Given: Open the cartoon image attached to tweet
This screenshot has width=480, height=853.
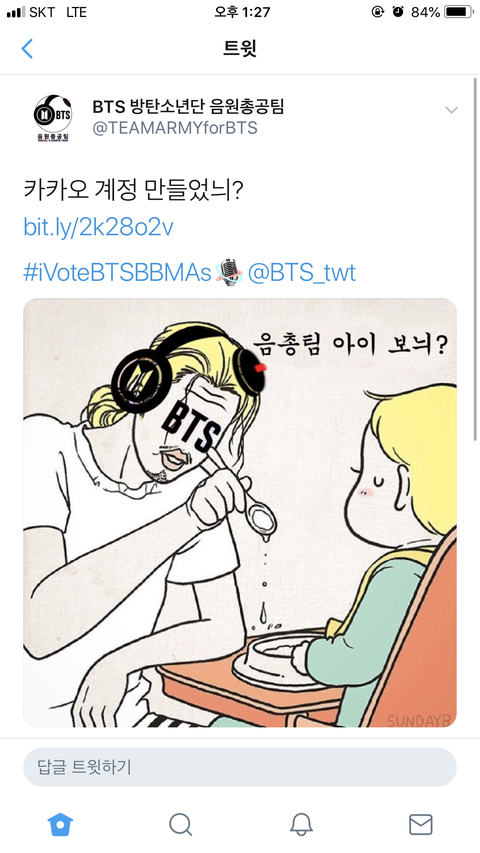Looking at the screenshot, I should pos(239,512).
